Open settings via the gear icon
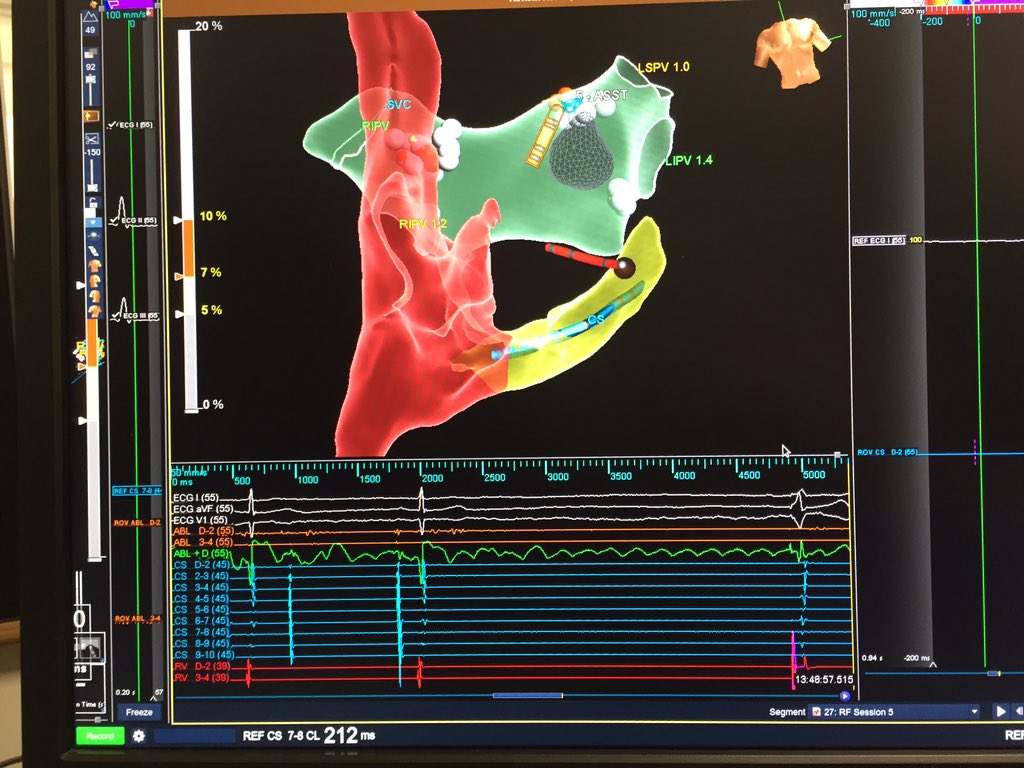 click(138, 736)
